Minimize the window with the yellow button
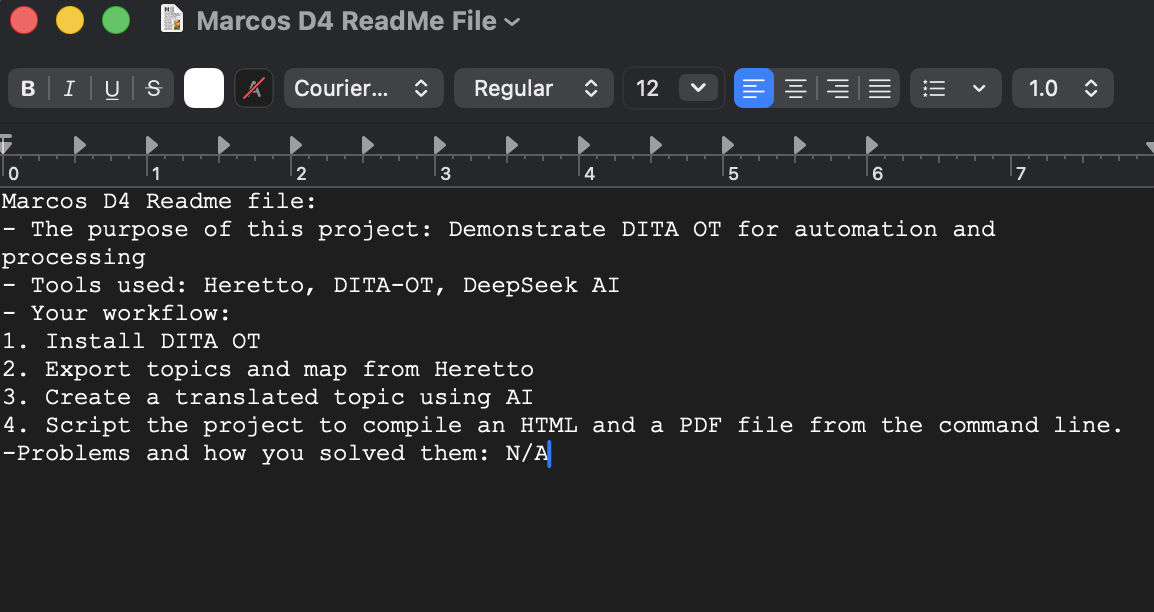The width and height of the screenshot is (1154, 612). click(x=70, y=20)
